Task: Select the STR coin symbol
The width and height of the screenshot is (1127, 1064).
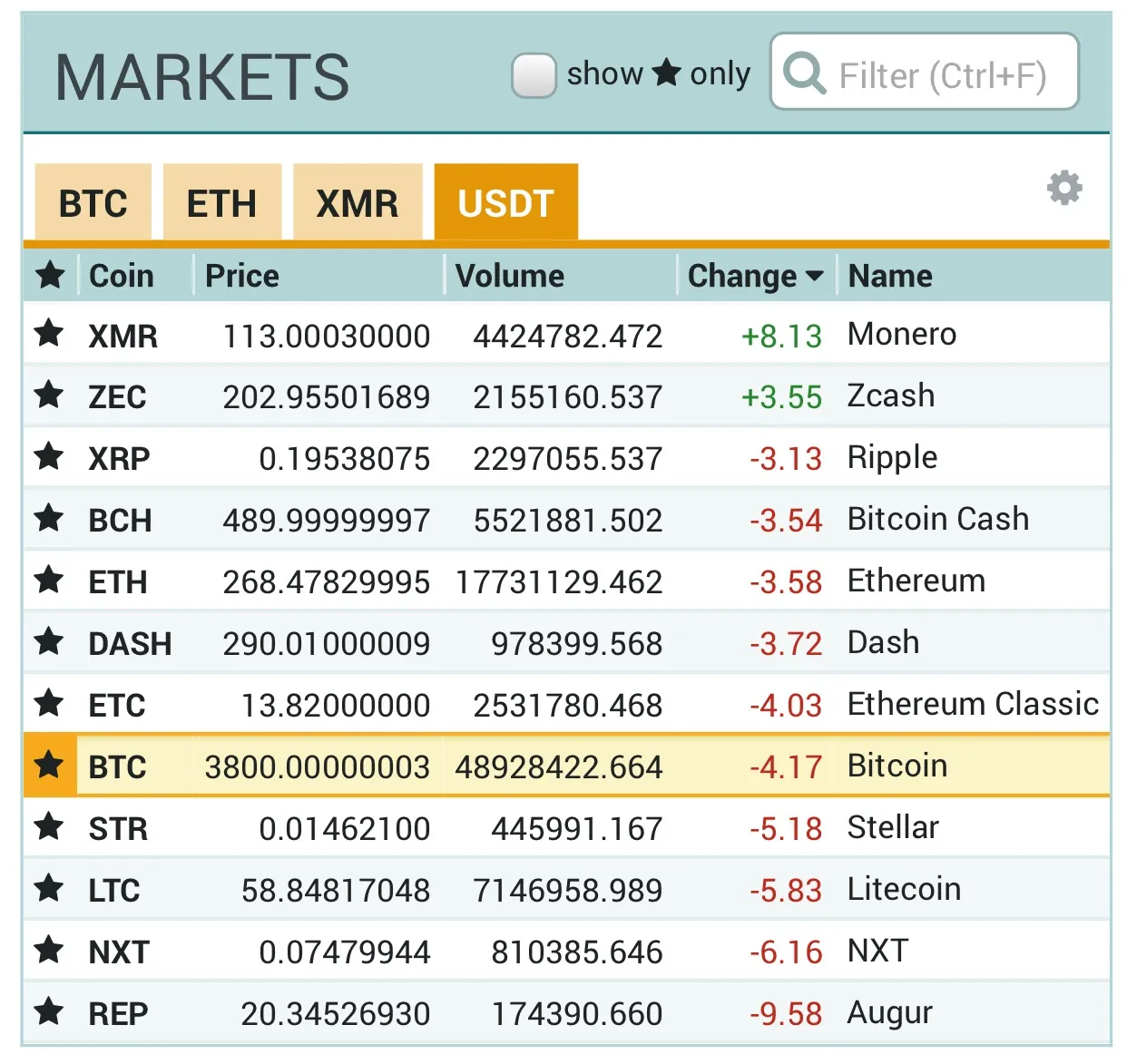Action: (118, 829)
